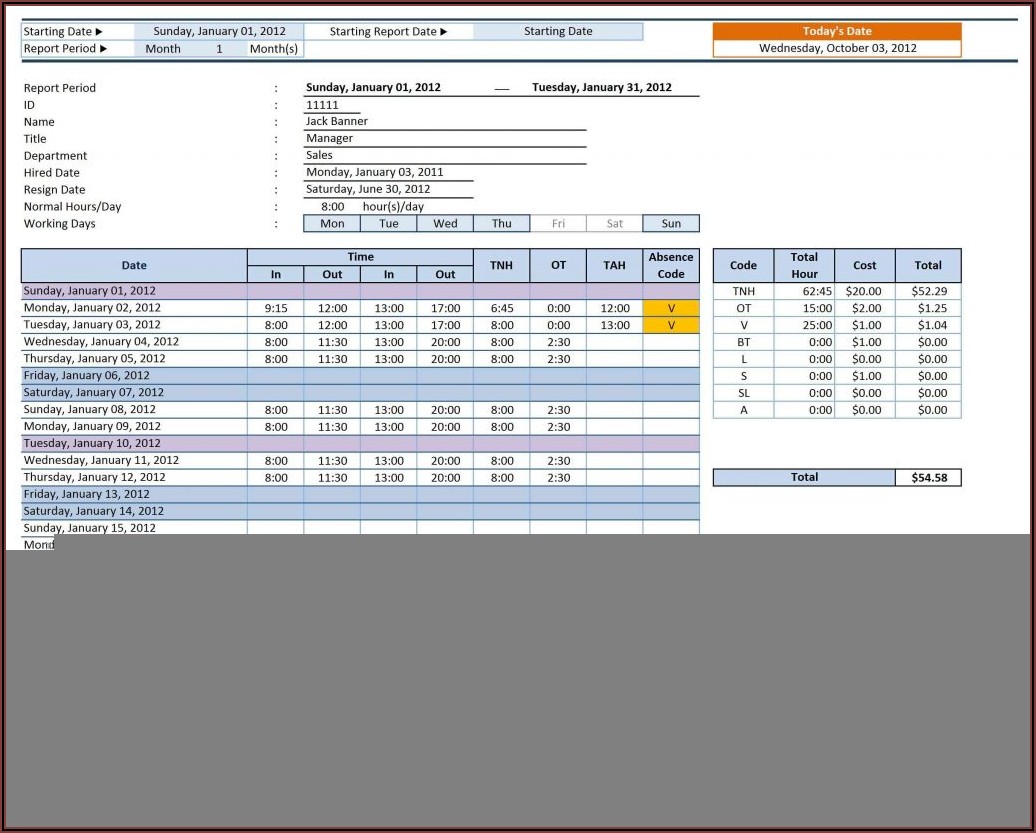Toggle the Fri working day cell
This screenshot has height=833, width=1036.
click(x=558, y=224)
